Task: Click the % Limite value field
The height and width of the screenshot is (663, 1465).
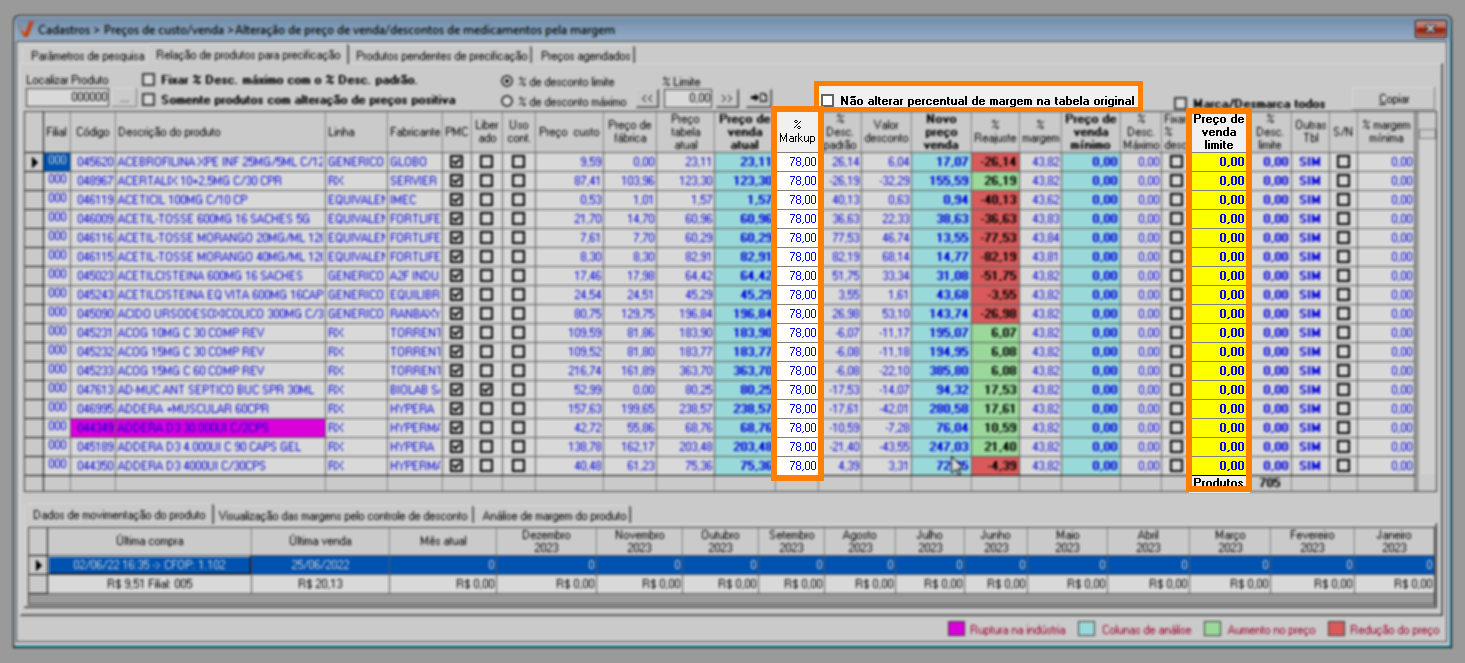Action: [x=688, y=98]
